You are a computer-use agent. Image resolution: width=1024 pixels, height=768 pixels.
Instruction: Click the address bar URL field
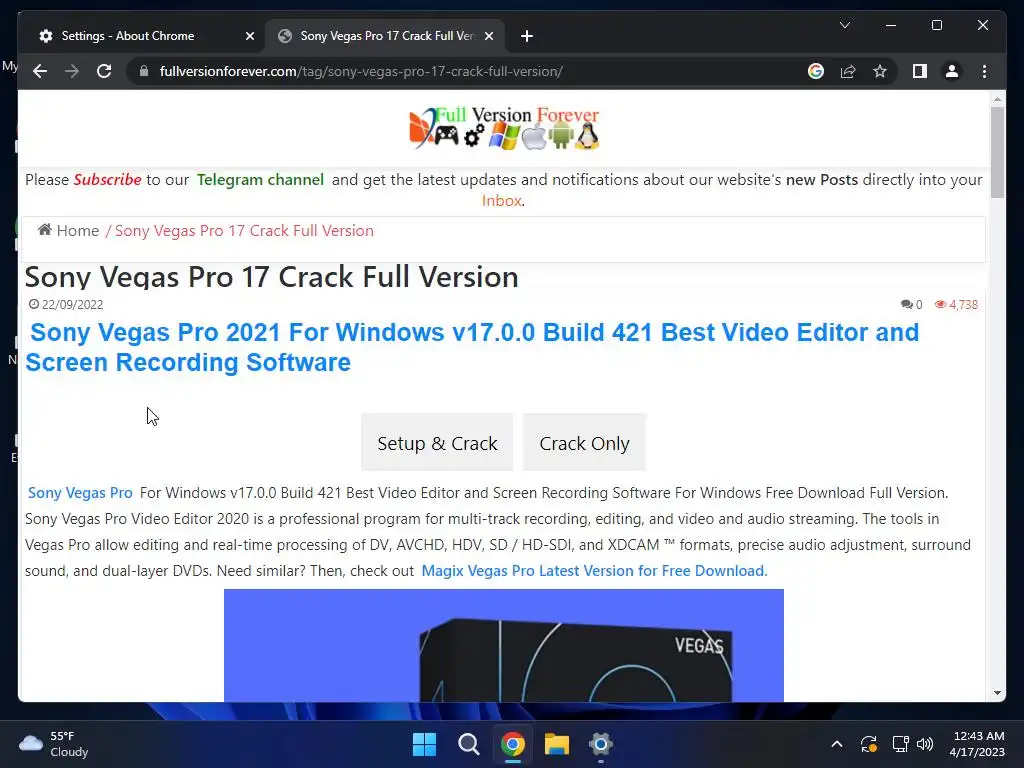coord(361,71)
